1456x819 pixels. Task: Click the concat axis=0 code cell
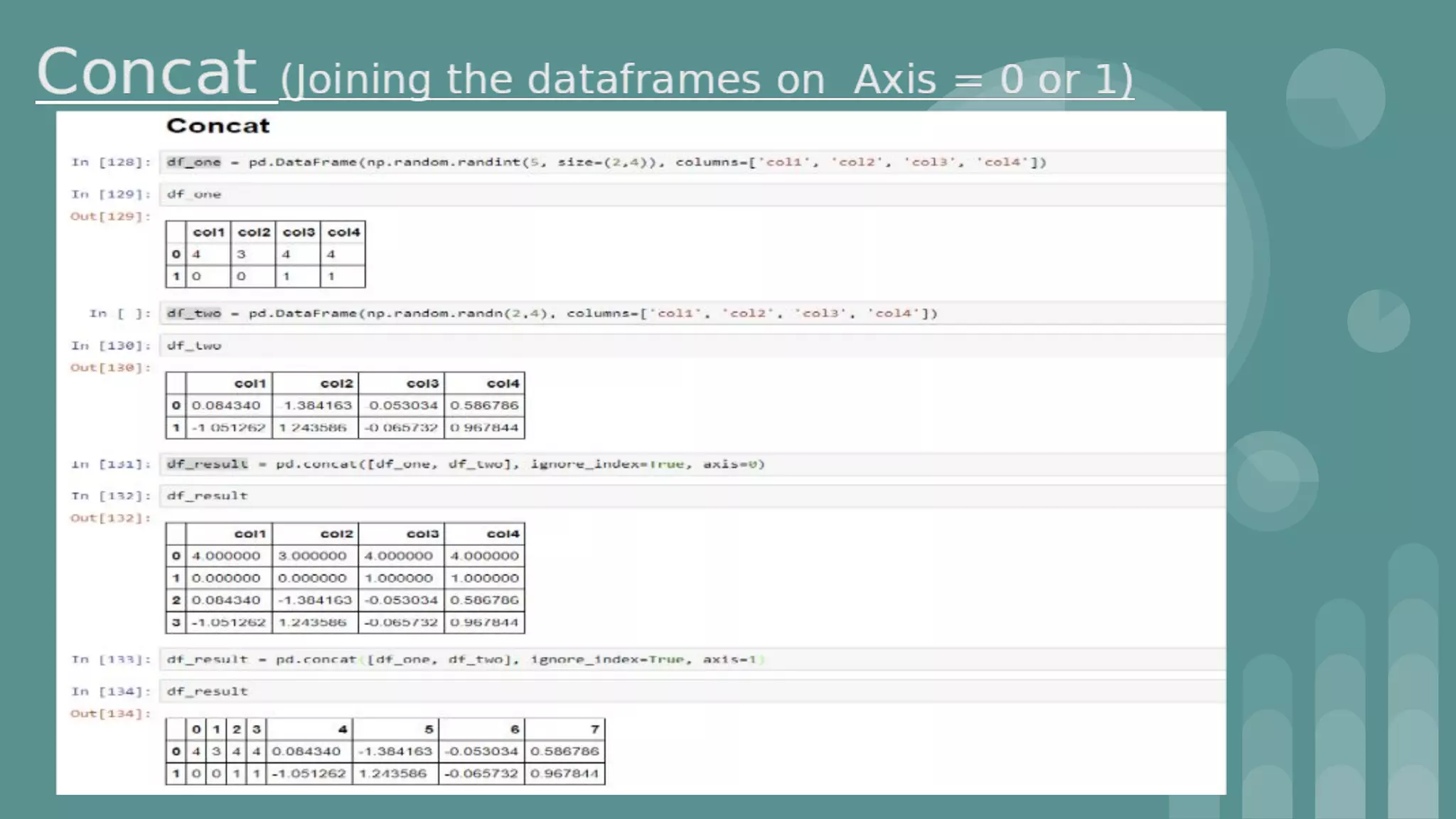click(x=466, y=464)
